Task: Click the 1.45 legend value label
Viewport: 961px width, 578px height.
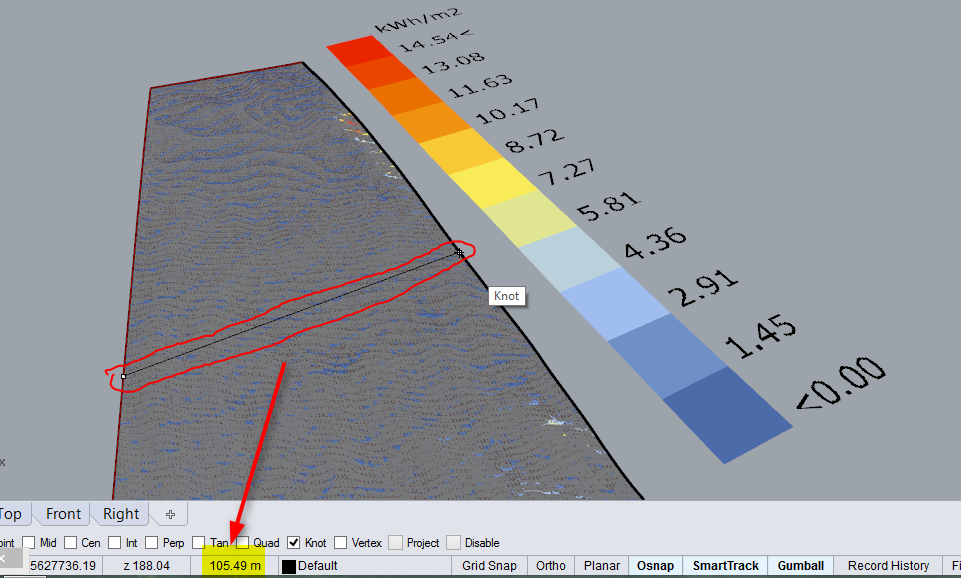Action: (x=761, y=336)
